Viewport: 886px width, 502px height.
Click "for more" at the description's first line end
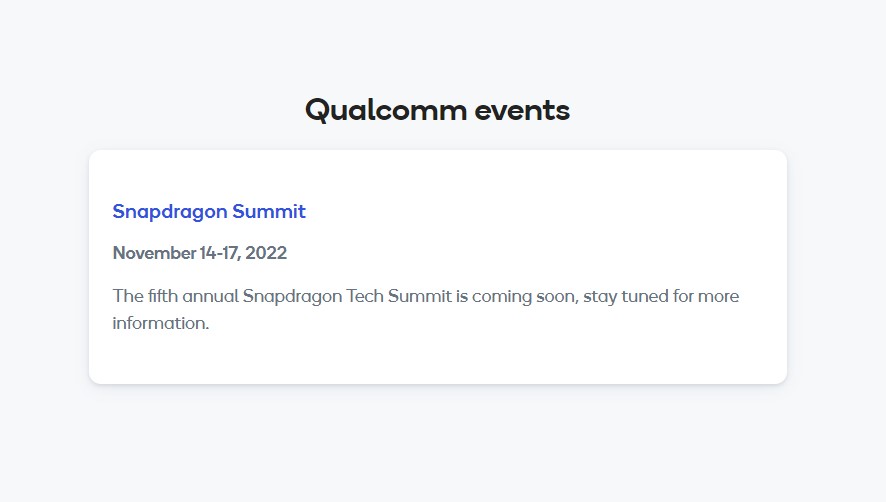point(705,296)
